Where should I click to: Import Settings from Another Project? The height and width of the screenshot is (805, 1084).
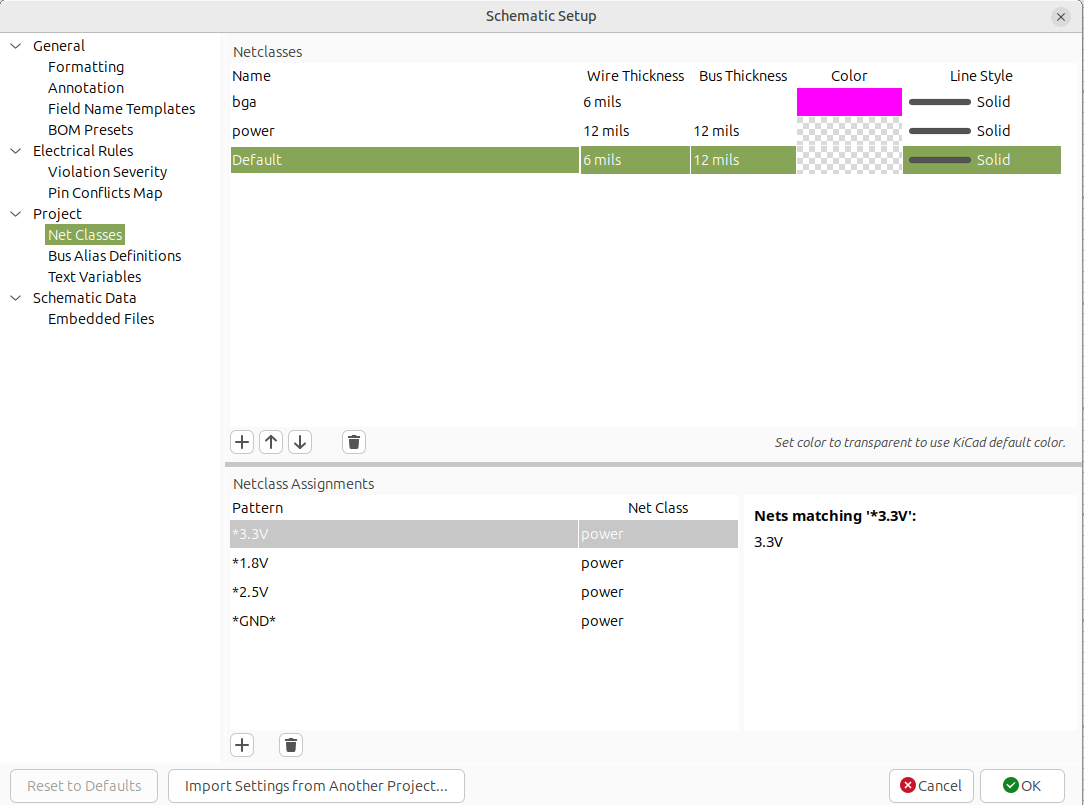[x=316, y=786]
